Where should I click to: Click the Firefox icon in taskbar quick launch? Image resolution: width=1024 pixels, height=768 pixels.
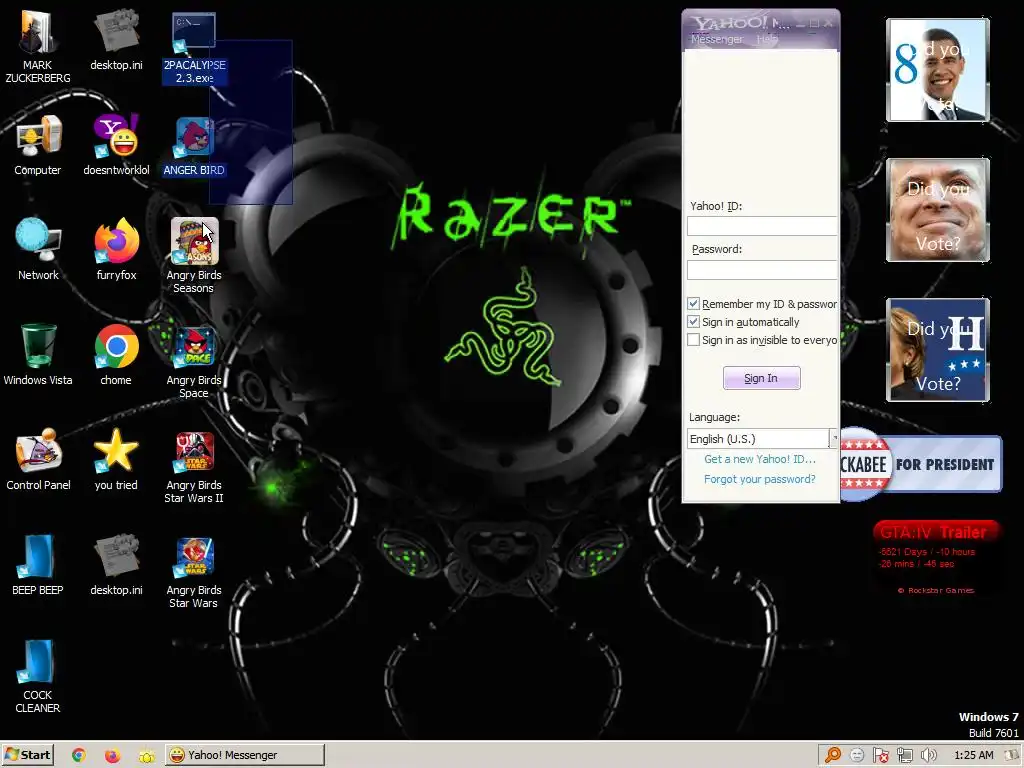click(x=112, y=755)
